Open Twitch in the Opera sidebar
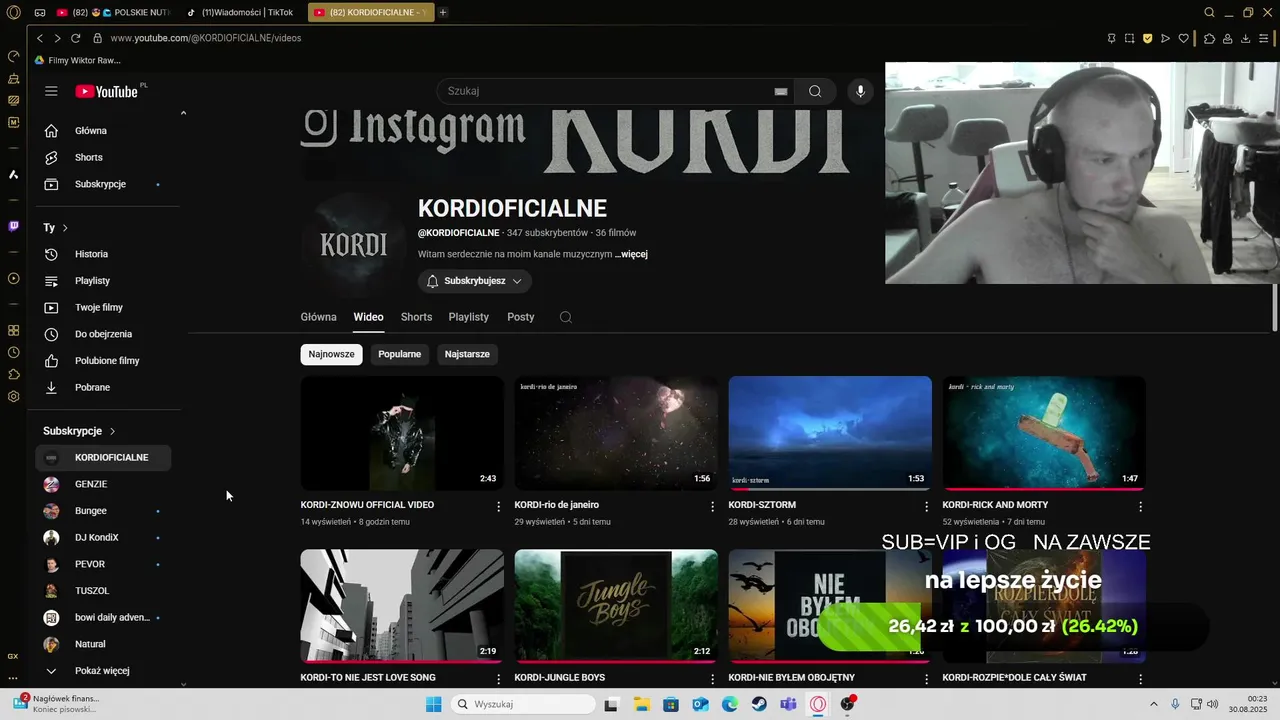The width and height of the screenshot is (1280, 720). tap(13, 226)
